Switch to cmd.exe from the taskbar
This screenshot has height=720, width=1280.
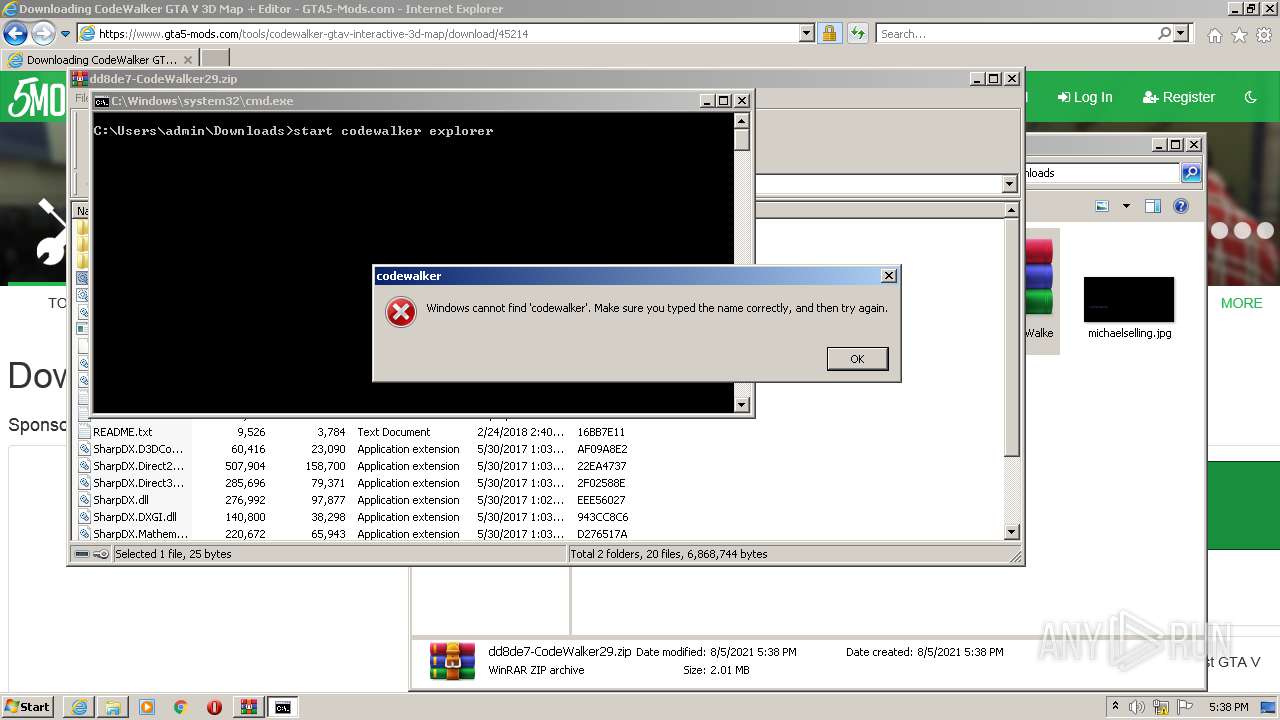pos(283,707)
